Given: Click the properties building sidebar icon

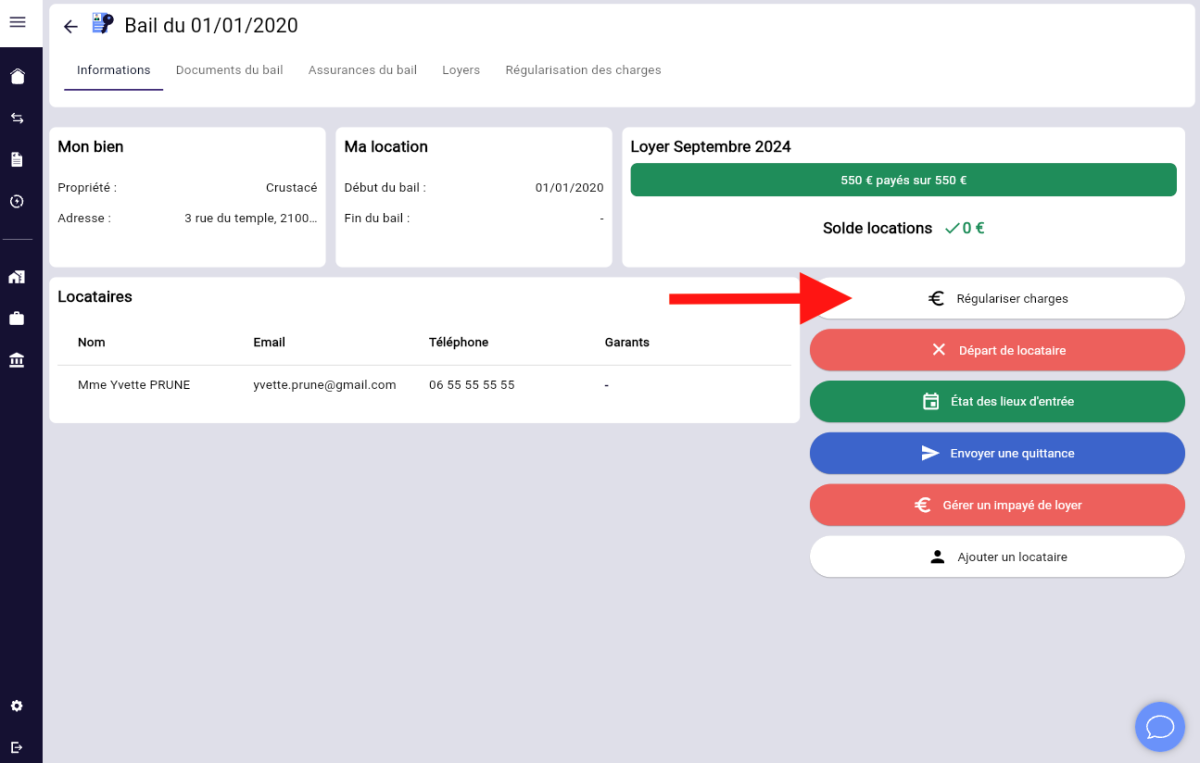Looking at the screenshot, I should 17,277.
